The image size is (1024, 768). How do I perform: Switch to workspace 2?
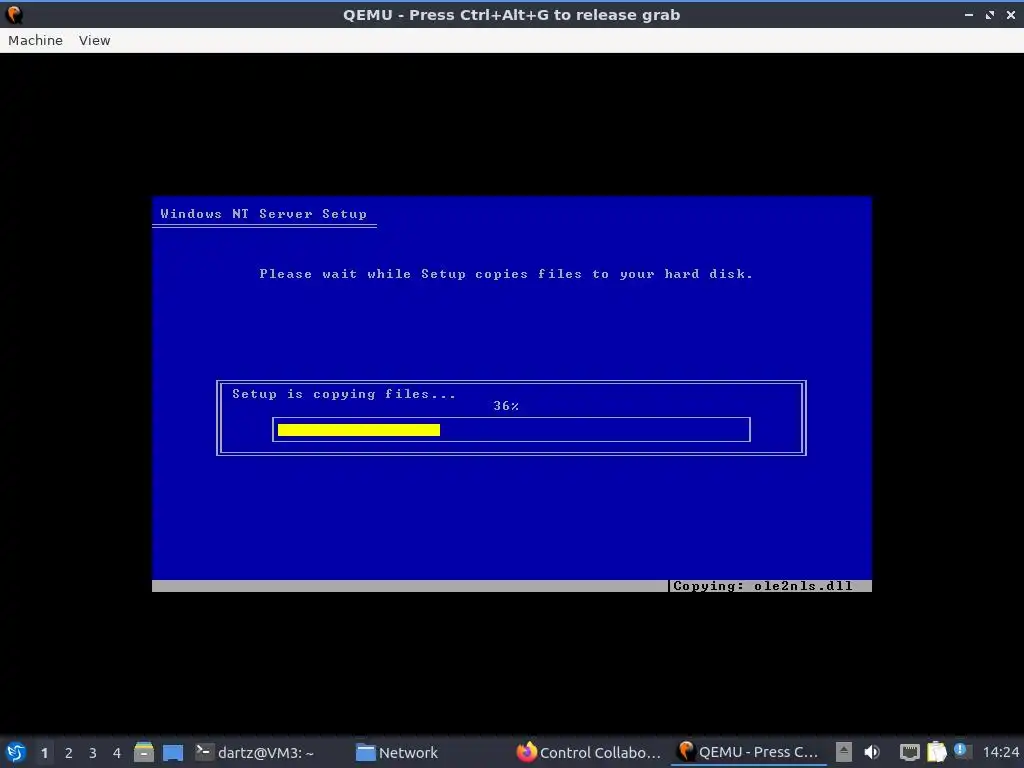coord(69,753)
